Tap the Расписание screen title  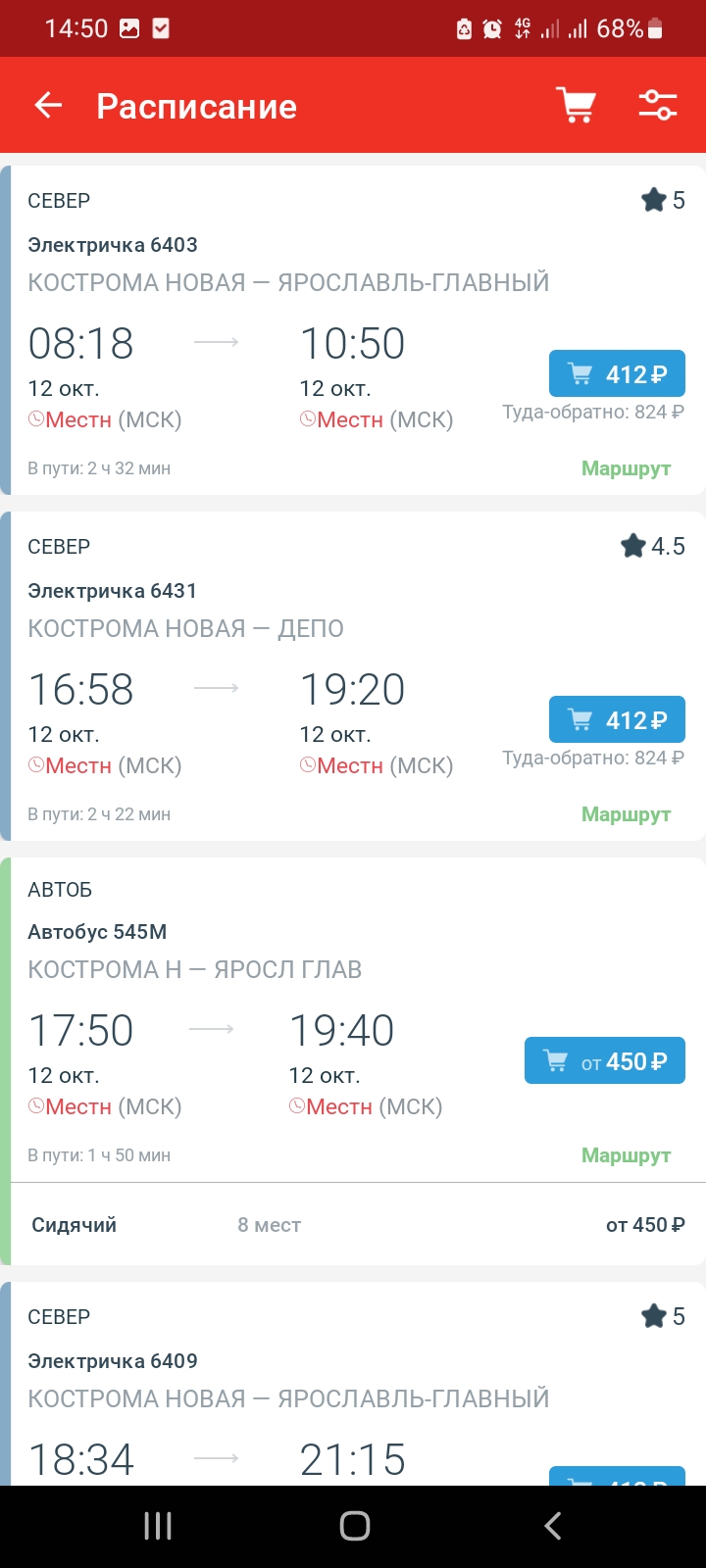pos(196,106)
